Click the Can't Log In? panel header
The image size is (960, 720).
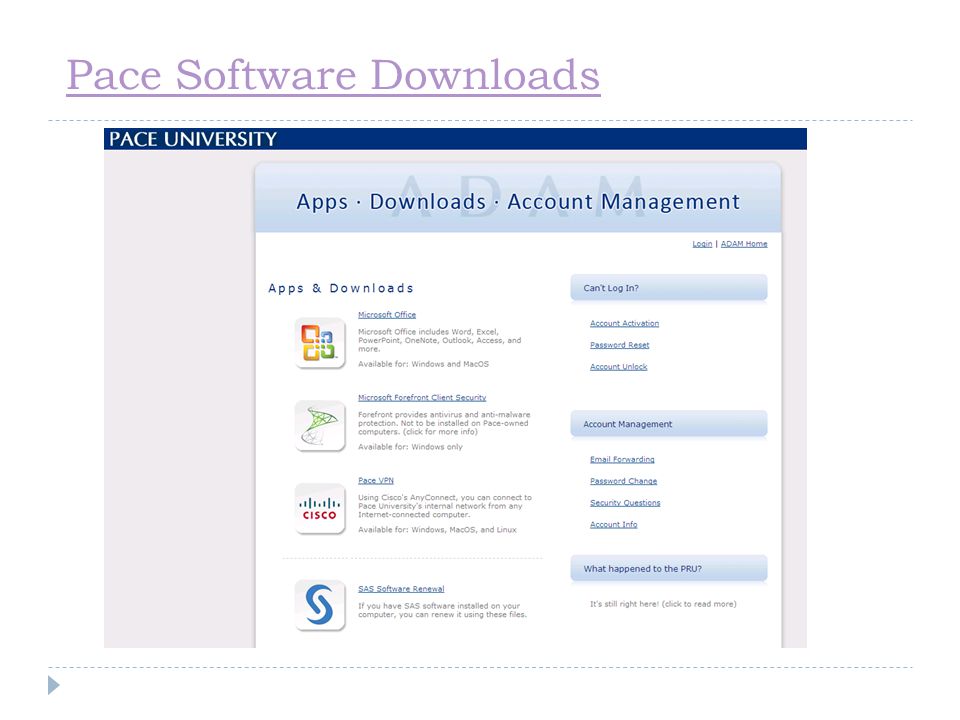[x=669, y=288]
